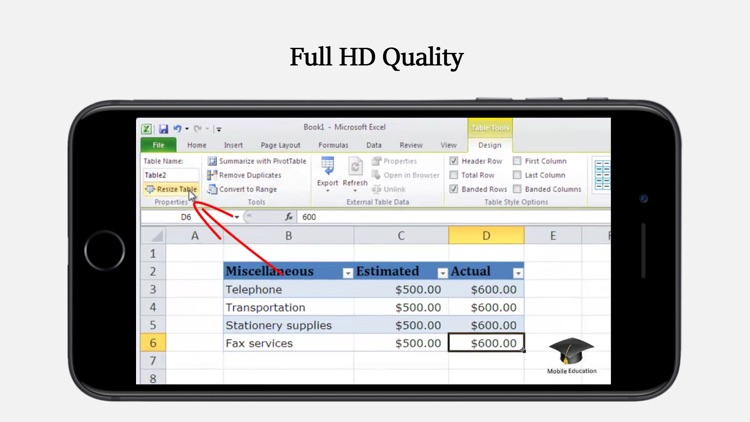Click the Name Box showing D6

pos(187,217)
